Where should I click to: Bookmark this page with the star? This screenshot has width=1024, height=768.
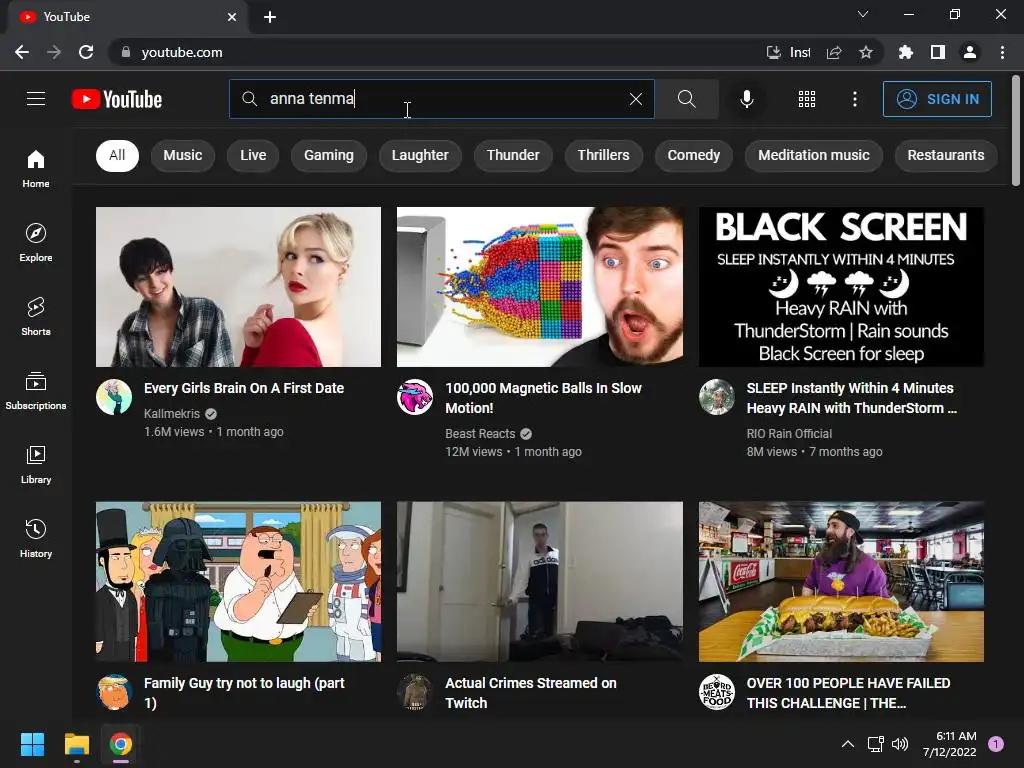866,52
